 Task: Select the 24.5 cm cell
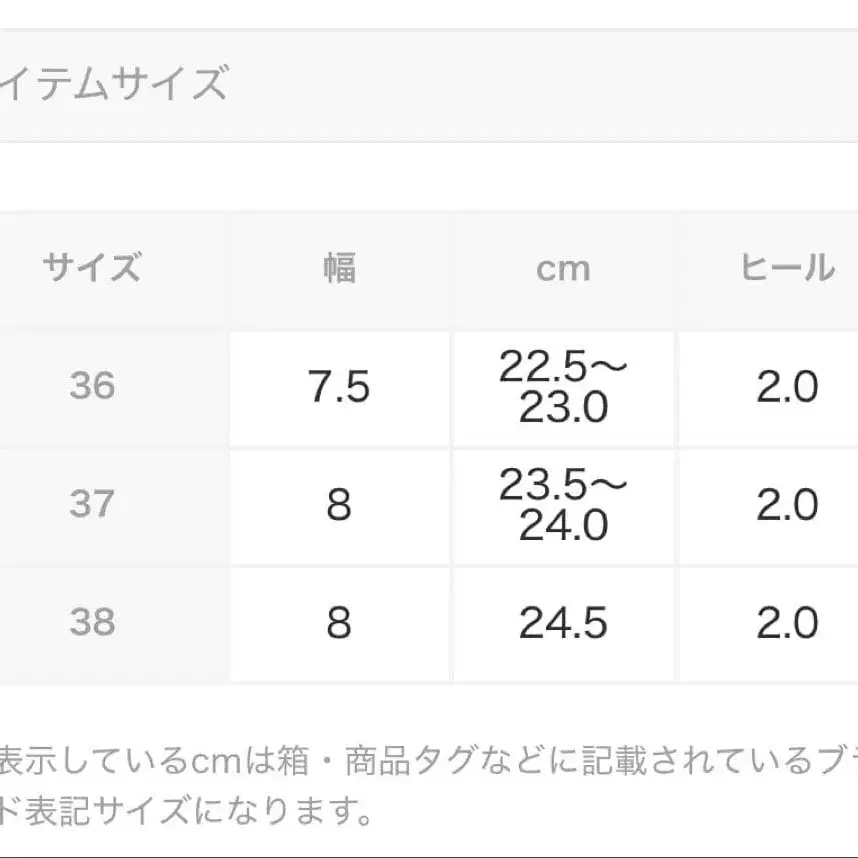(x=563, y=623)
